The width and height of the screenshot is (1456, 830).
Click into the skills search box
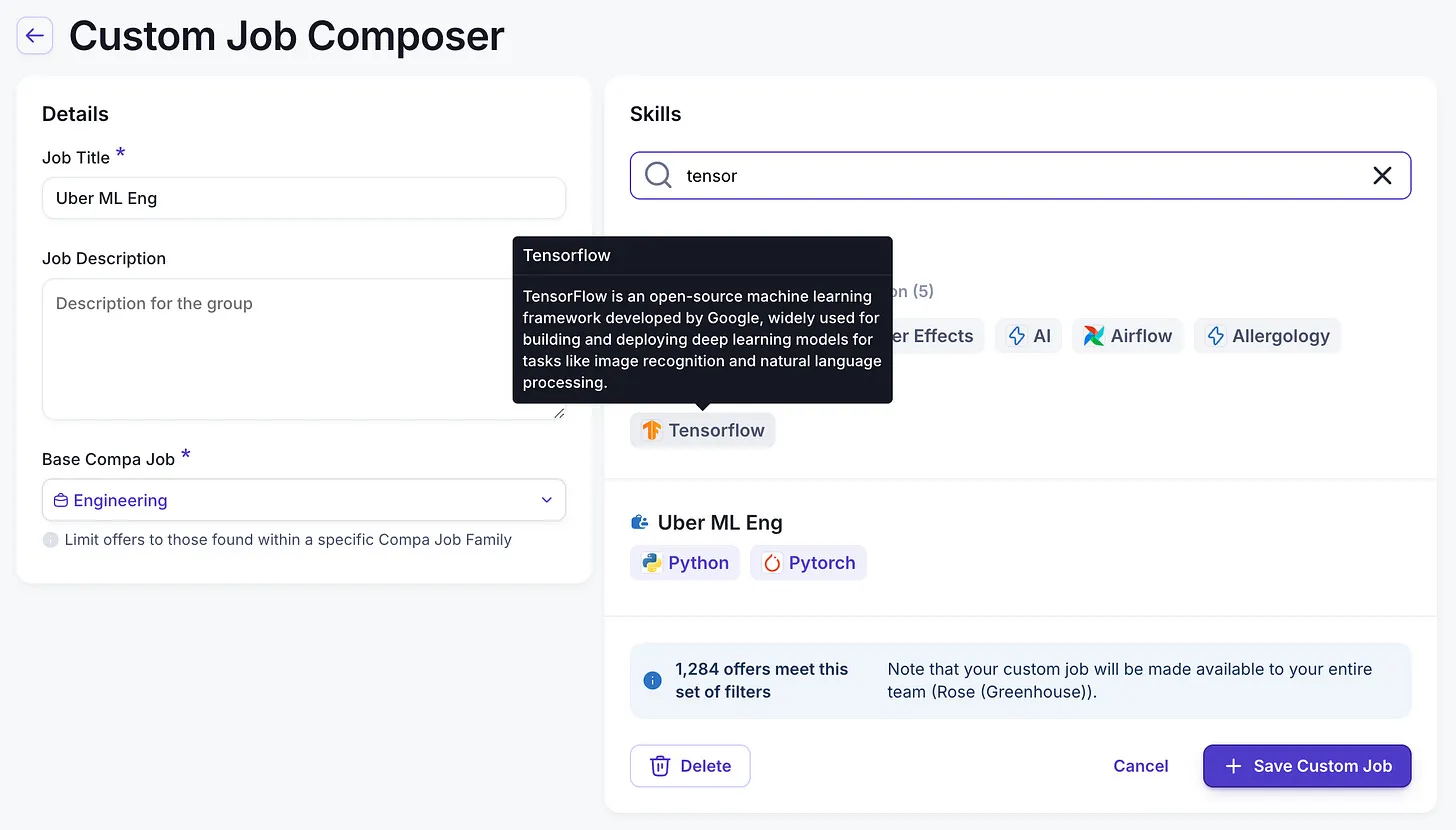point(1020,176)
